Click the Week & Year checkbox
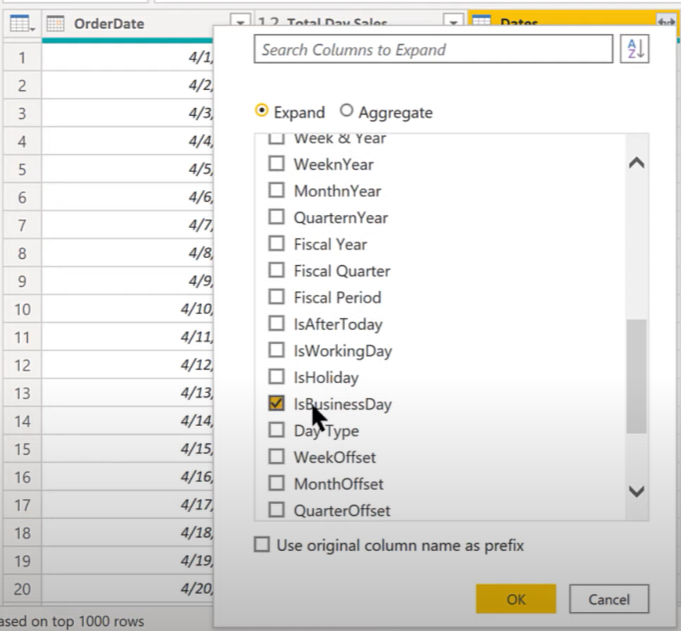The height and width of the screenshot is (631, 681). (x=276, y=139)
